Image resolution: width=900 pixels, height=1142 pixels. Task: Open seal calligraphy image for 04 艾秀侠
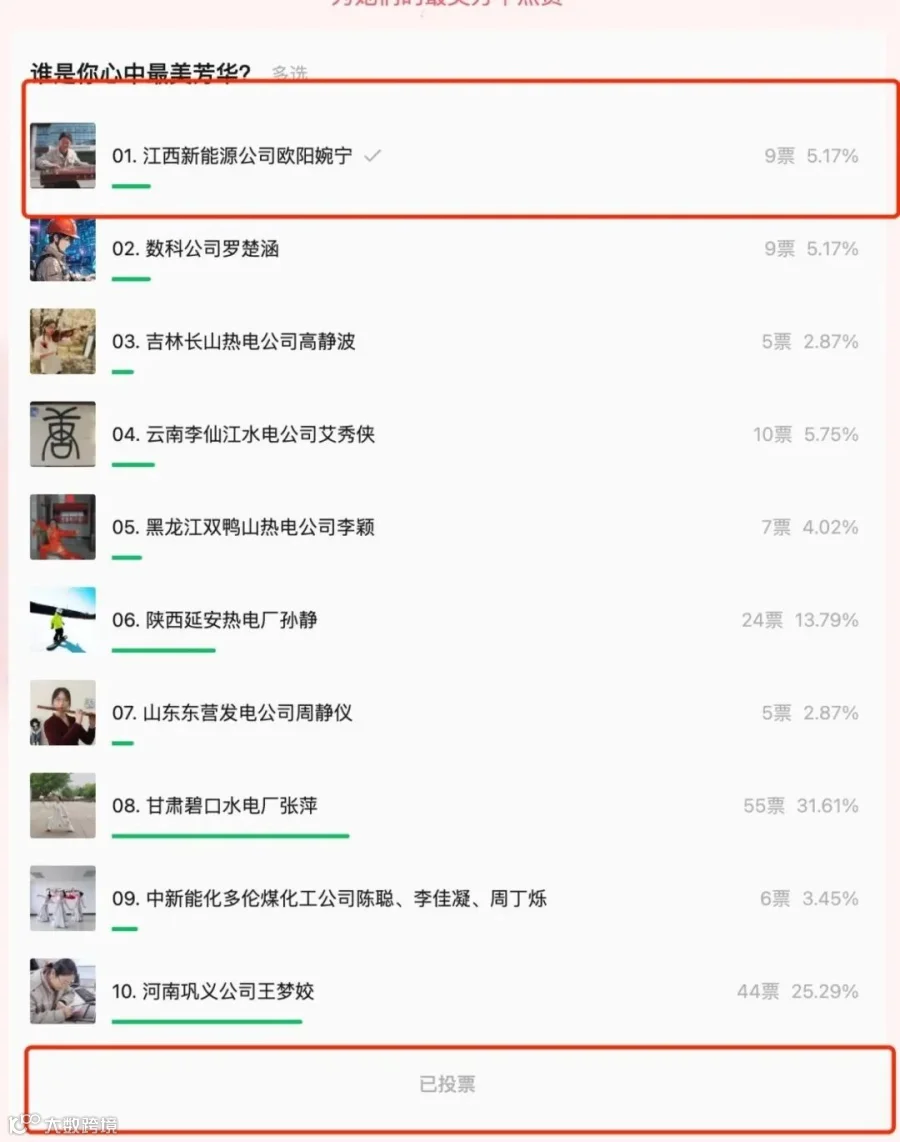pyautogui.click(x=63, y=434)
